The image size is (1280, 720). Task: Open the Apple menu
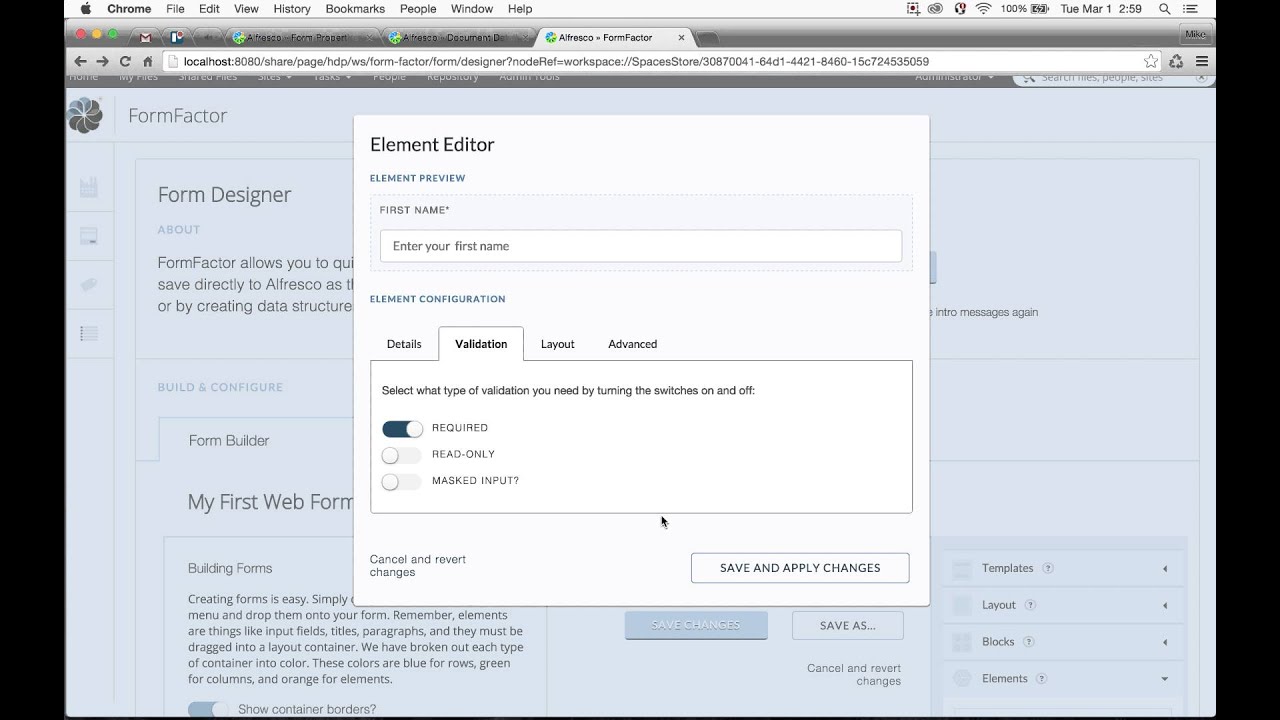pos(85,9)
